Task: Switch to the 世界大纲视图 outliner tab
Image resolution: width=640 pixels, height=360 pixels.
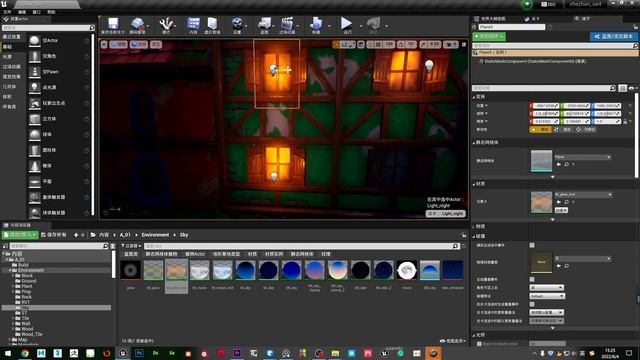Action: 491,19
